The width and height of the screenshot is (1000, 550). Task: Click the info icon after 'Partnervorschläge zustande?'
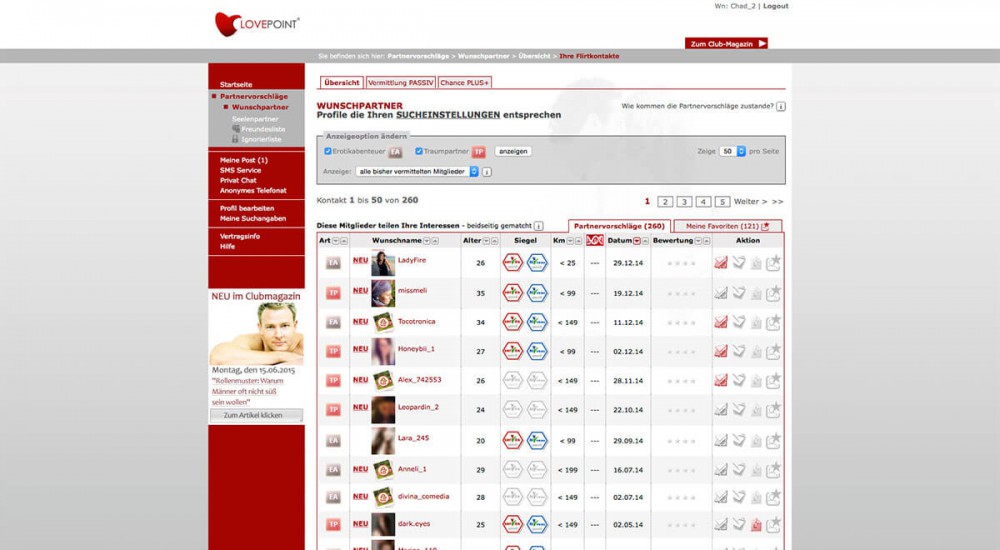(781, 106)
